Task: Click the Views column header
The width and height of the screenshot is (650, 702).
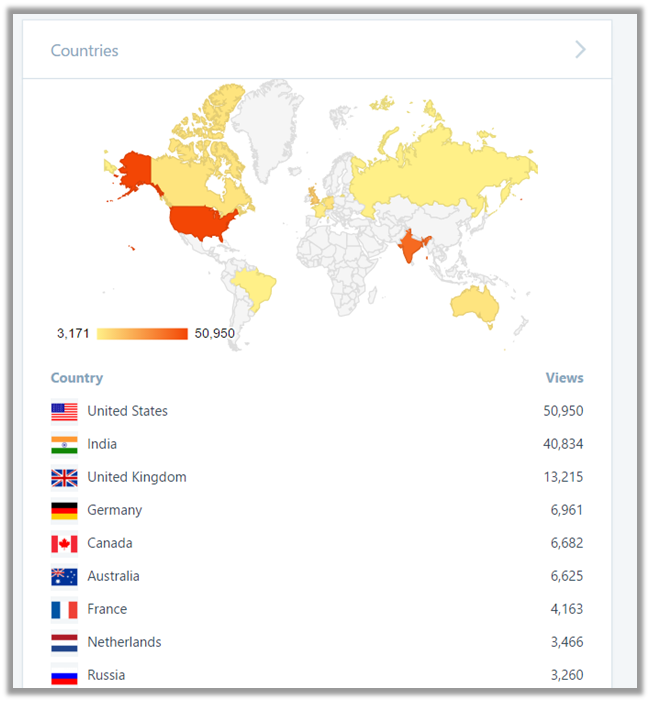Action: (564, 378)
